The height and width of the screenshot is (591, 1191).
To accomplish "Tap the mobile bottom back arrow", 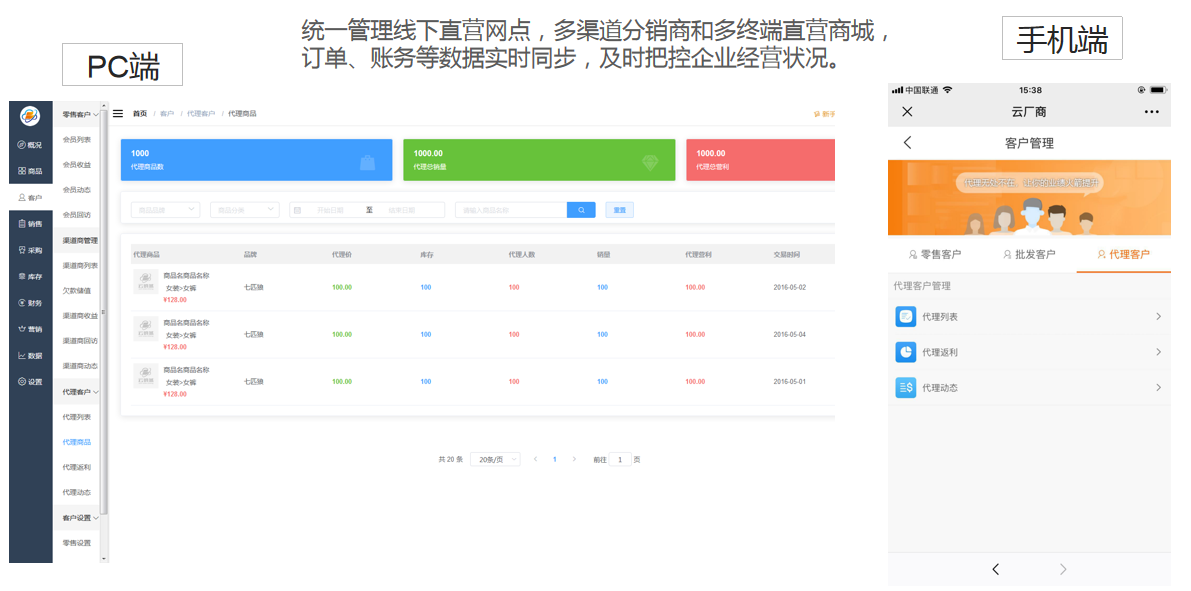I will tap(995, 569).
